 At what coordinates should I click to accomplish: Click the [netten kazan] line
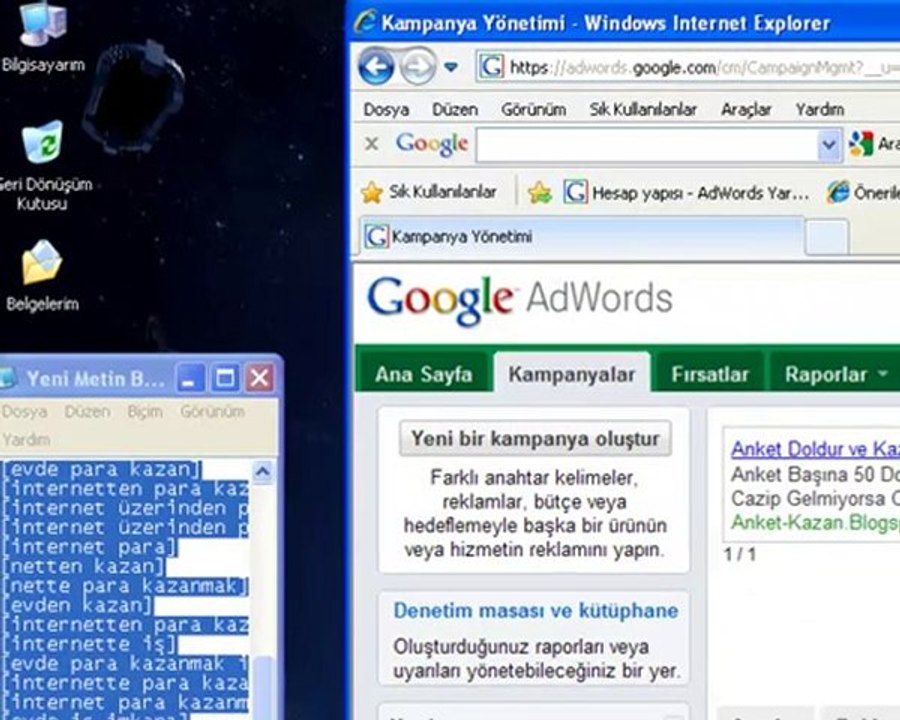[x=84, y=567]
